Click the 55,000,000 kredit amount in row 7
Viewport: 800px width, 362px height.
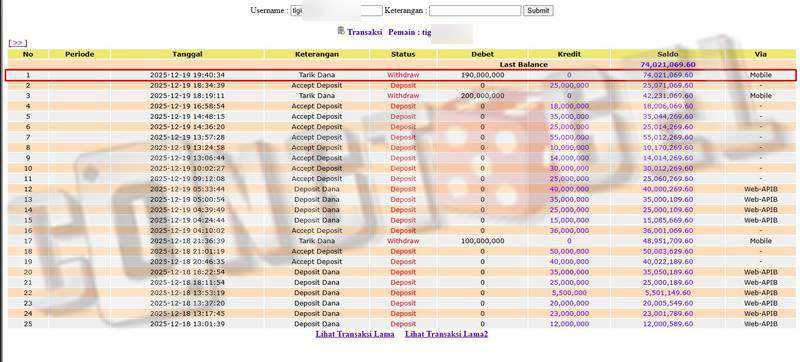pos(569,137)
